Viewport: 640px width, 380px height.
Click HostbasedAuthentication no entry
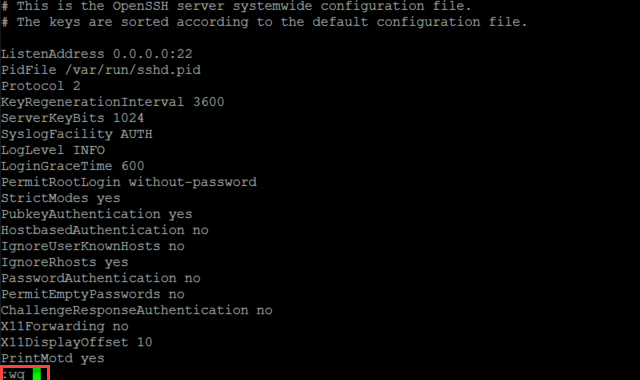click(105, 230)
